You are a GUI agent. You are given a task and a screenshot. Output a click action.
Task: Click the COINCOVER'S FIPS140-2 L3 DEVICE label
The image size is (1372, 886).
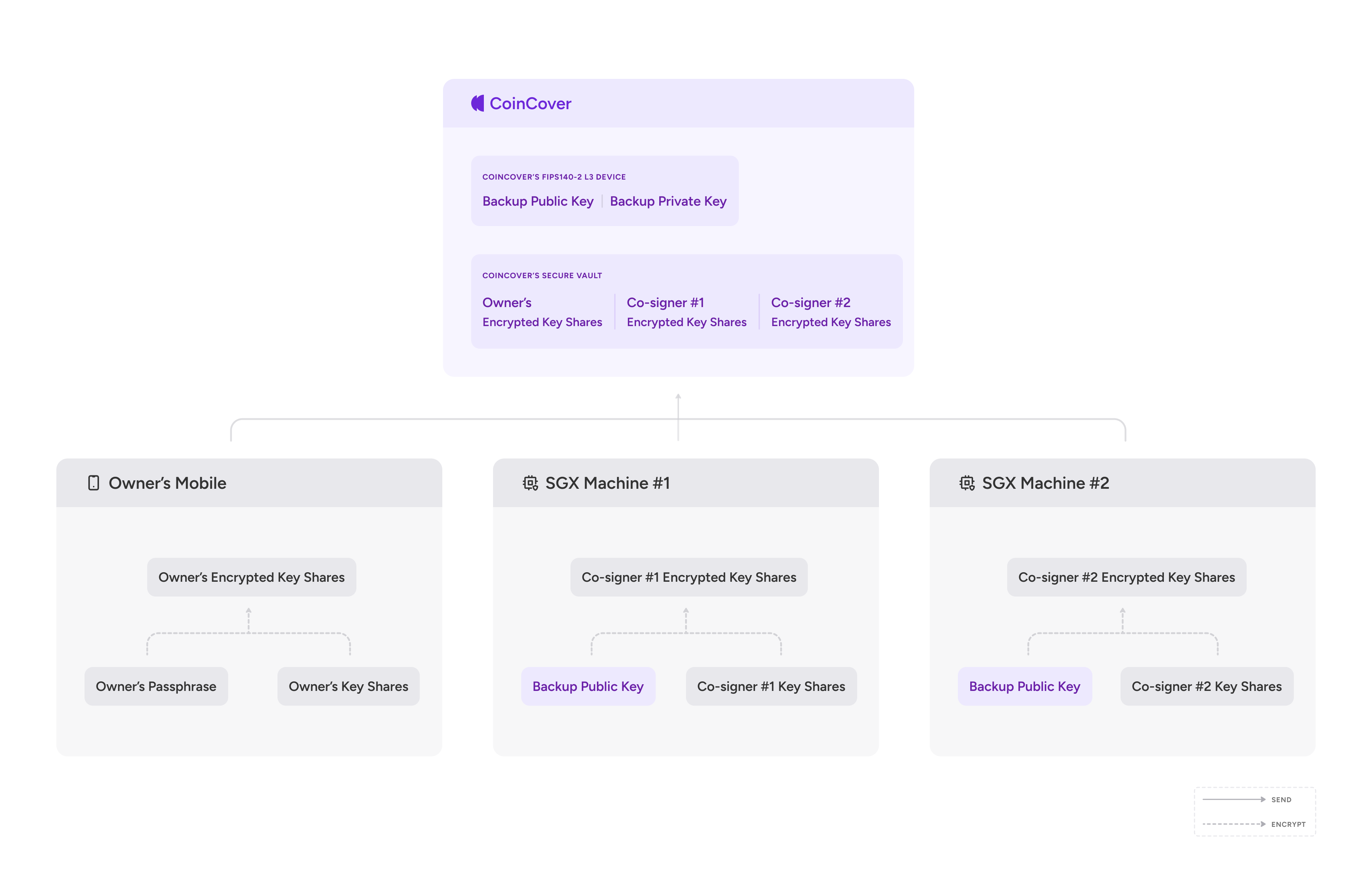[x=553, y=177]
